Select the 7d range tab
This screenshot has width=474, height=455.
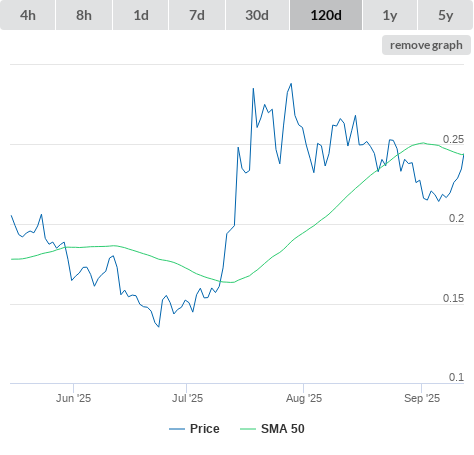tap(197, 15)
